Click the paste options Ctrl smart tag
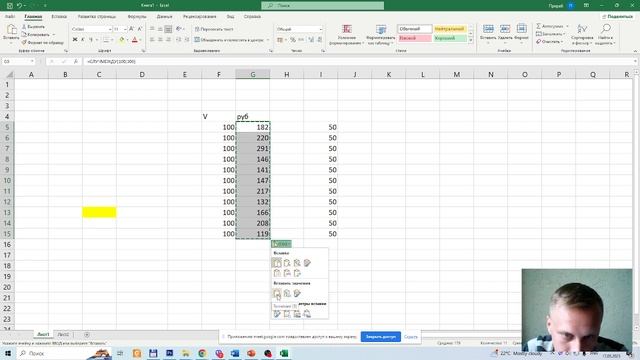Image resolution: width=640 pixels, height=360 pixels. pyautogui.click(x=281, y=244)
